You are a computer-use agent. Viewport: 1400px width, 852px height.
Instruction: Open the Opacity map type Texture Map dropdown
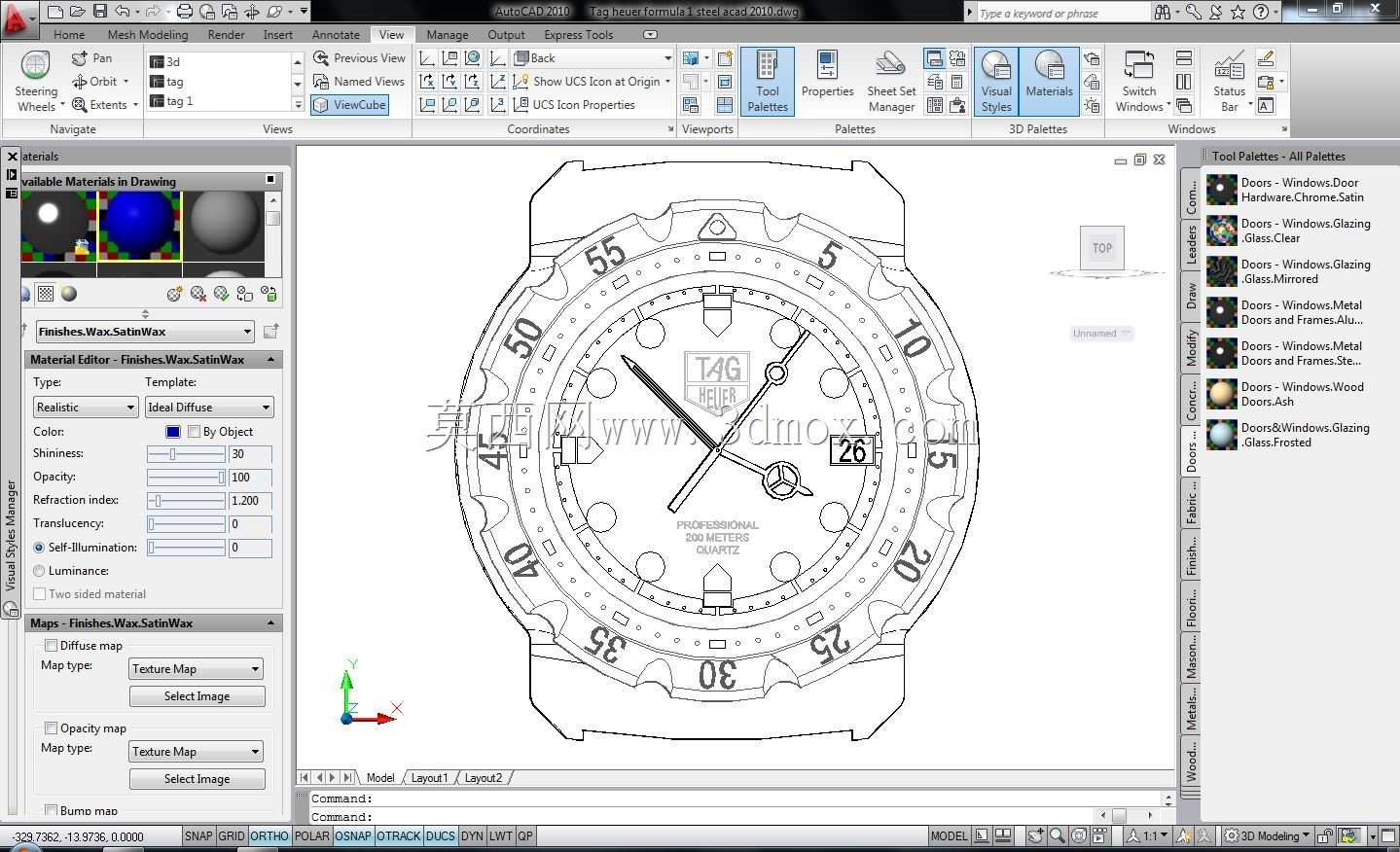pos(197,752)
